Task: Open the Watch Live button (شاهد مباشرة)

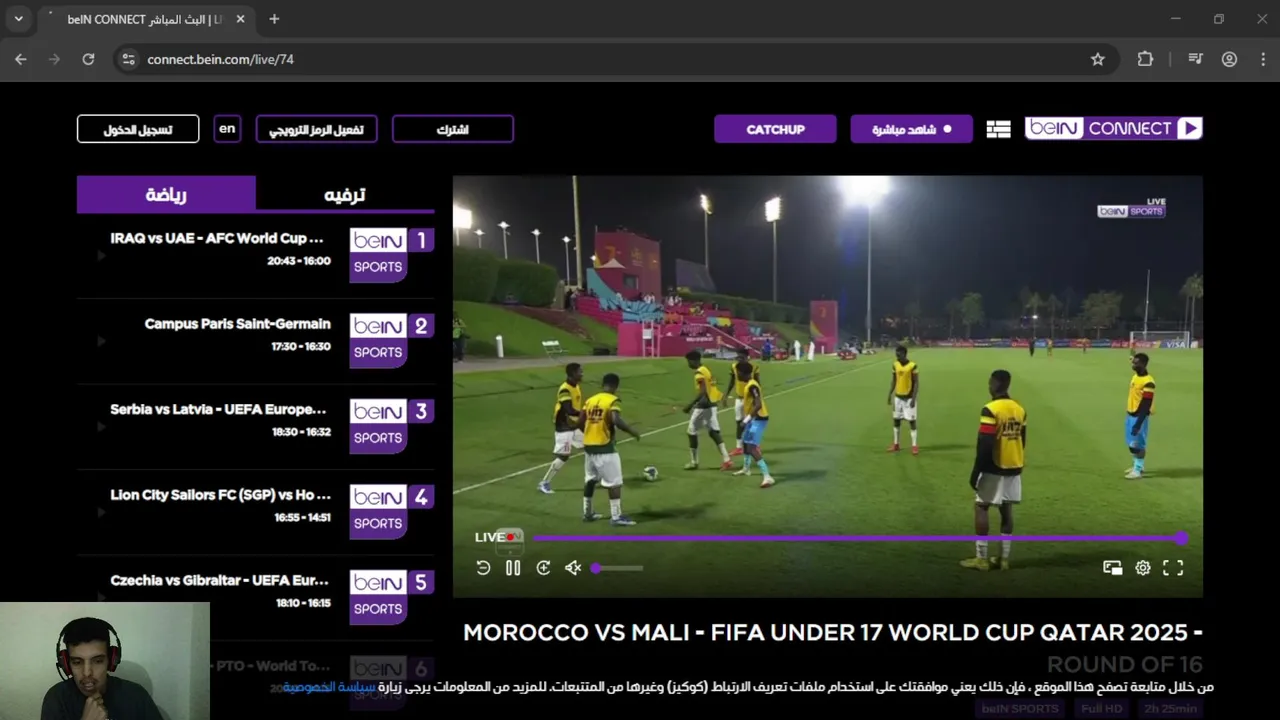Action: coord(911,129)
